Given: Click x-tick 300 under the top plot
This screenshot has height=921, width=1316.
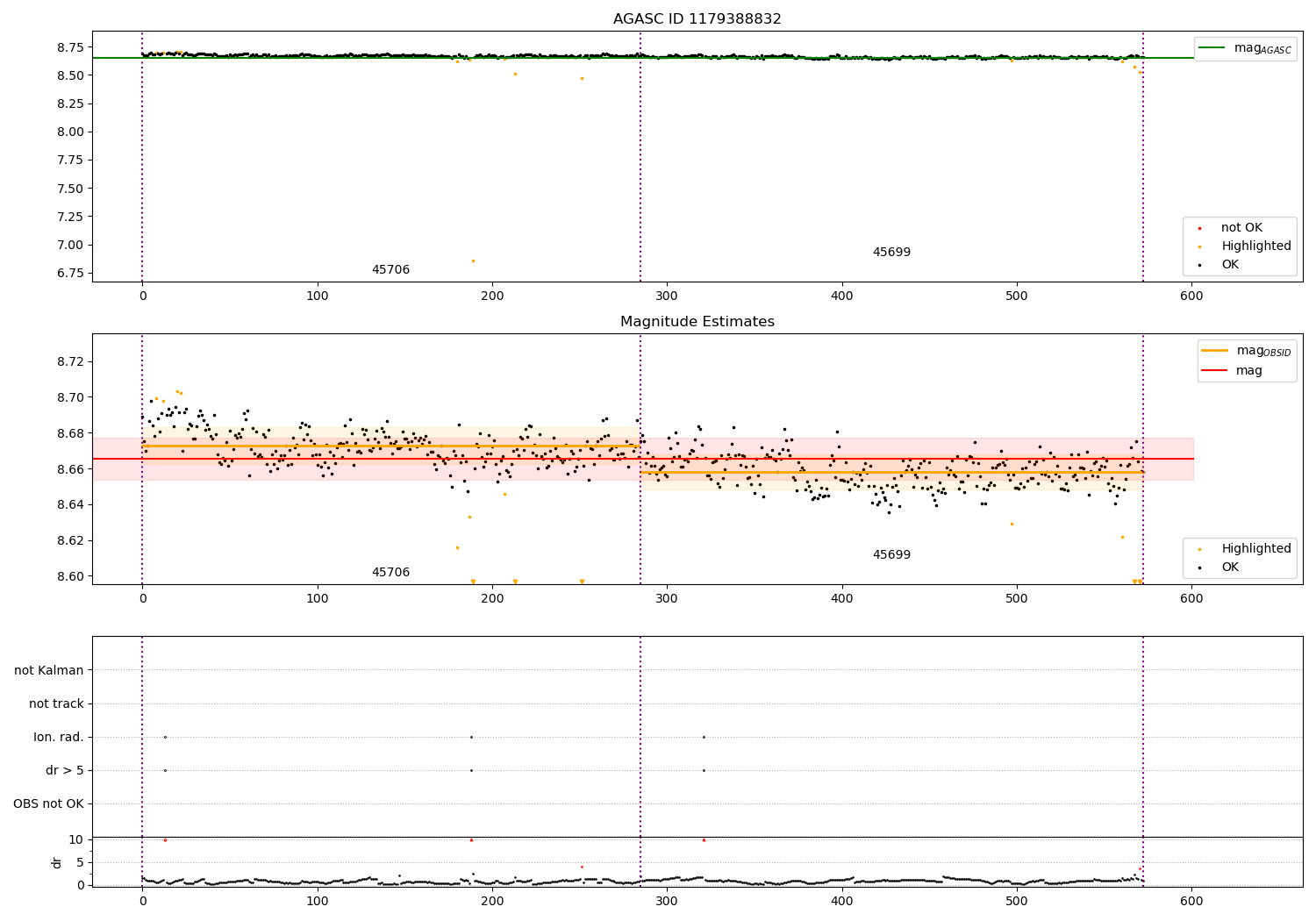Looking at the screenshot, I should click(667, 296).
